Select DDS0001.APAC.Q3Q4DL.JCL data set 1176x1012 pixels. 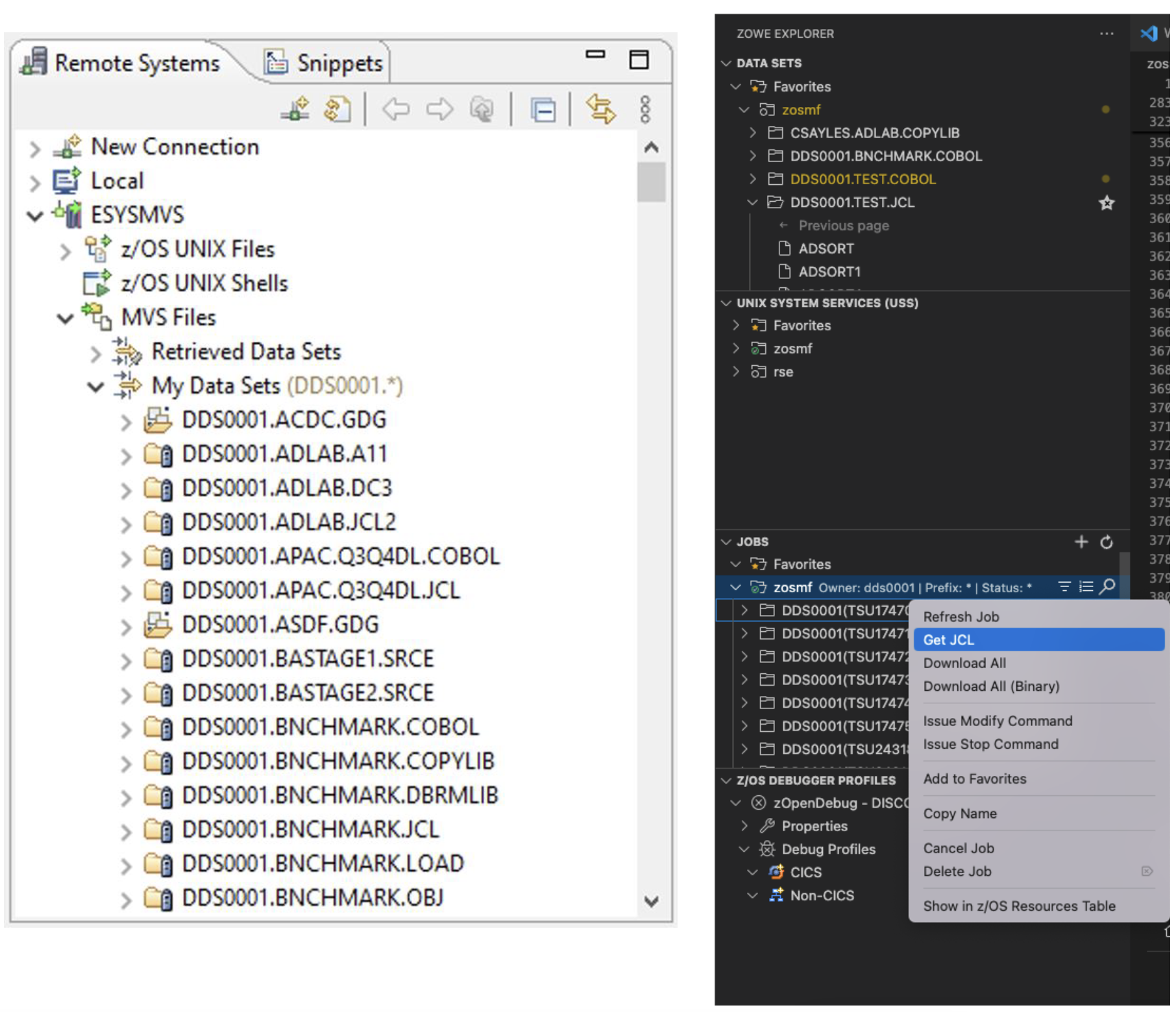tap(321, 590)
